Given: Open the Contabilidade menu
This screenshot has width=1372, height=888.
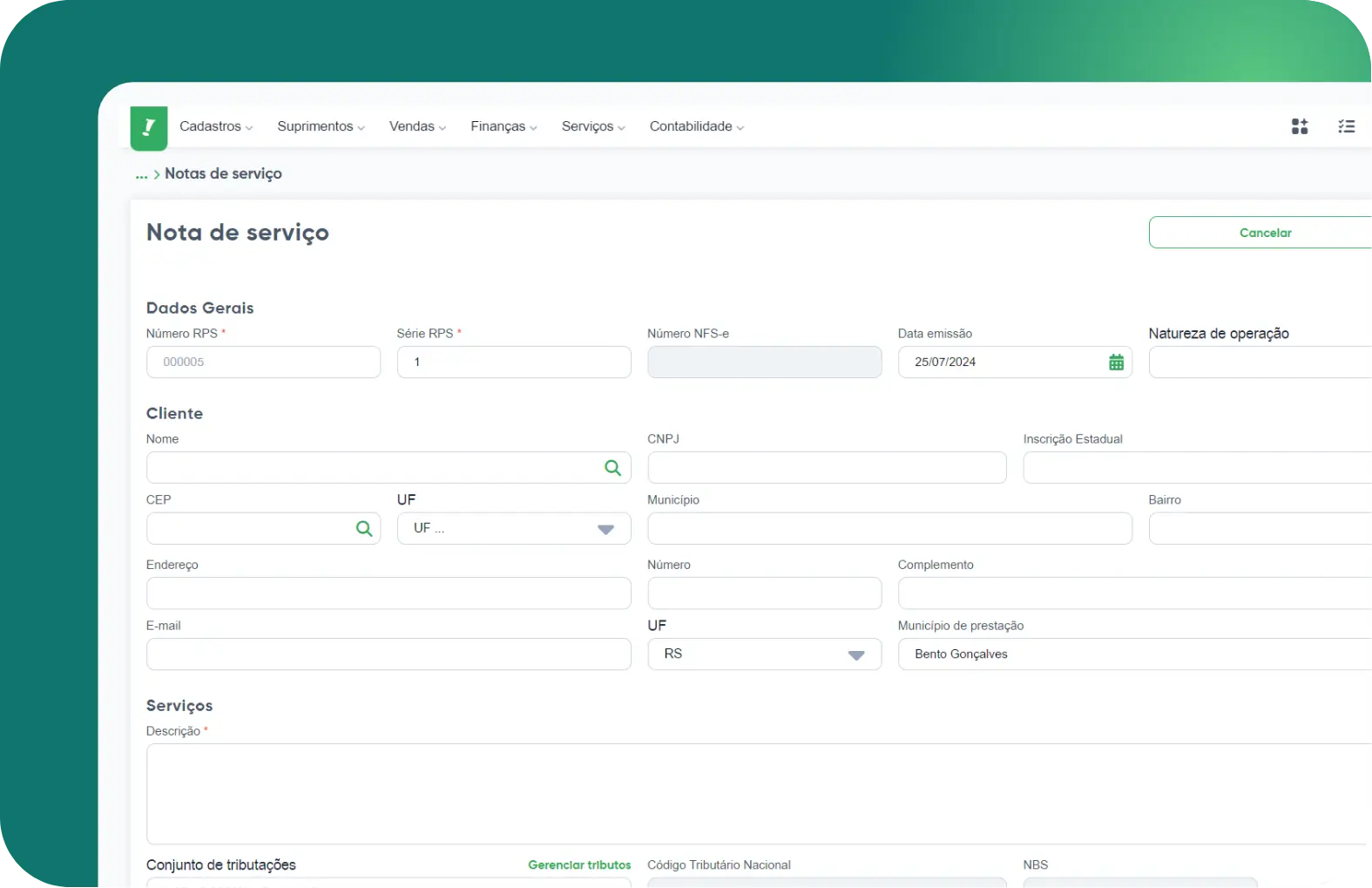Looking at the screenshot, I should pos(697,126).
